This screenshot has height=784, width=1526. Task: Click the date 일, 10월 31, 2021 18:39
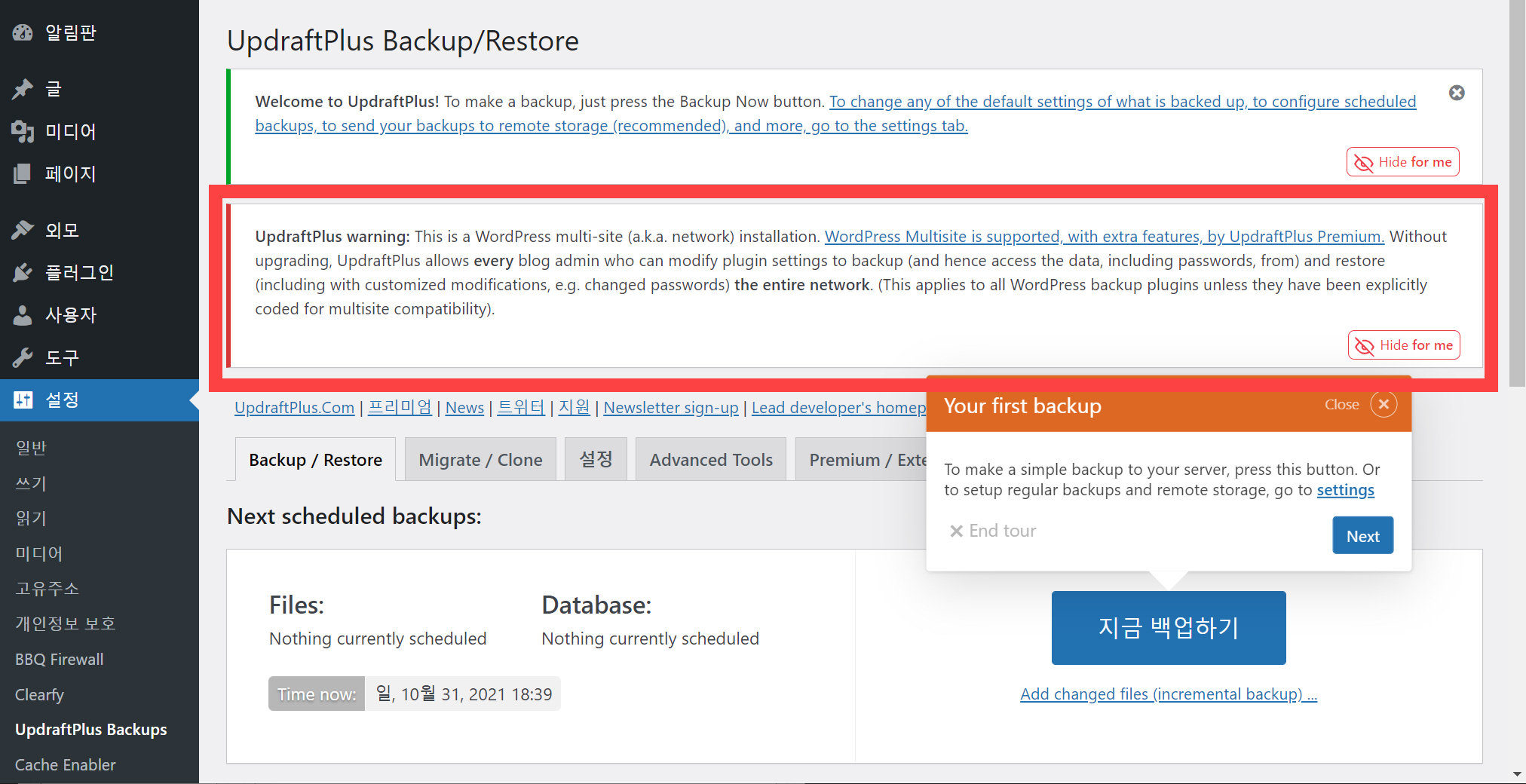[x=464, y=694]
